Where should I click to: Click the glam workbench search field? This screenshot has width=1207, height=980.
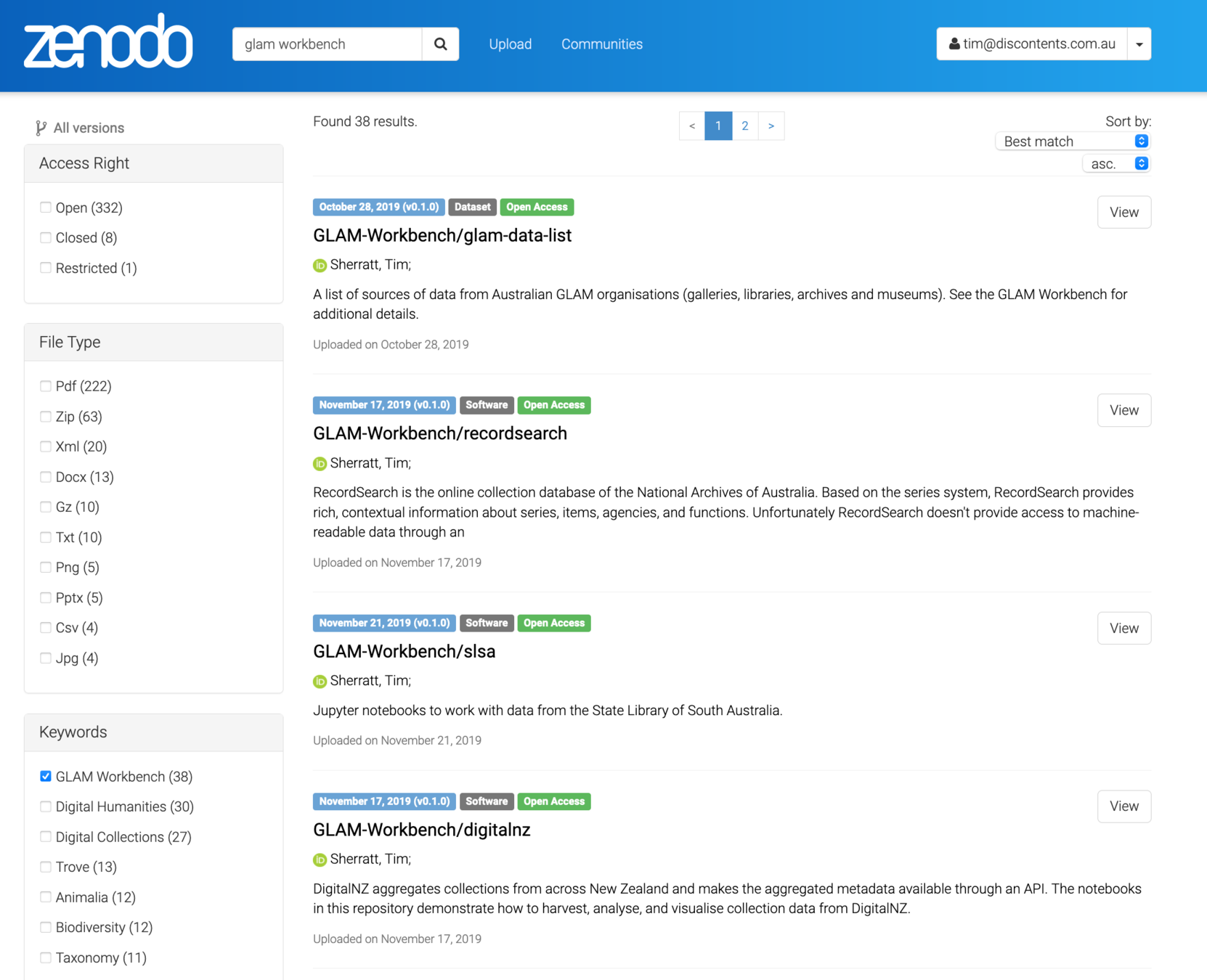(x=328, y=44)
